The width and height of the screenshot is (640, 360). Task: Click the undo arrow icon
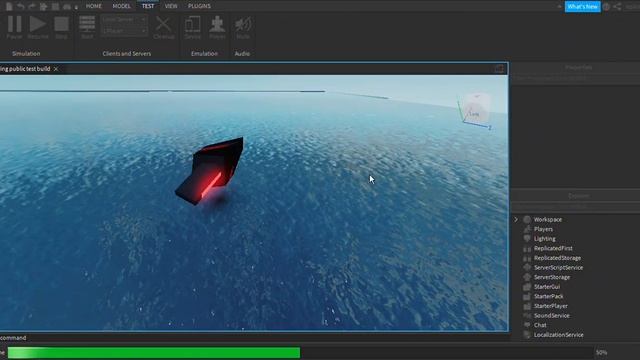(x=20, y=6)
